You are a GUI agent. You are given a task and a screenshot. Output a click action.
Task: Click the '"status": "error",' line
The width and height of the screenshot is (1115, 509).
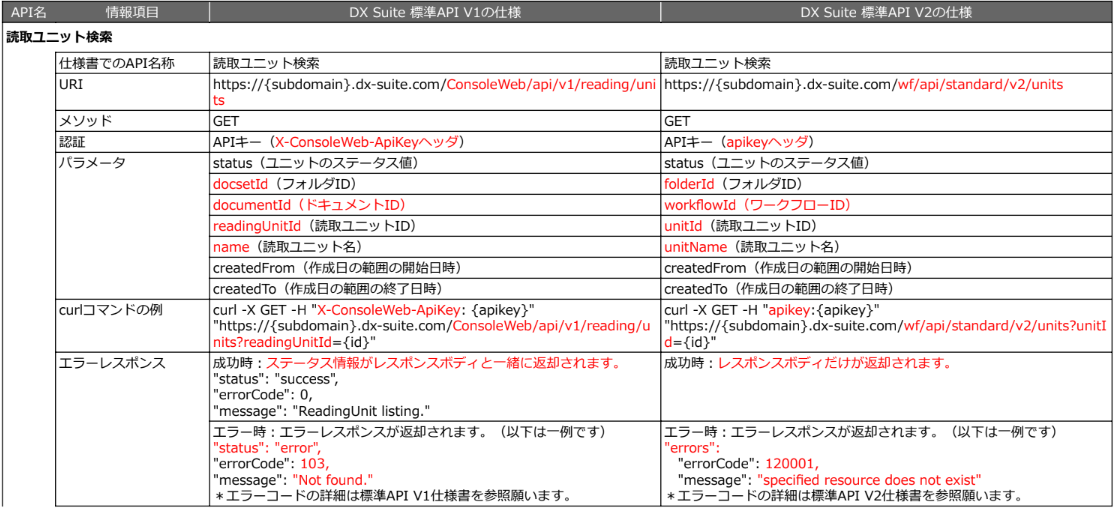pos(268,447)
